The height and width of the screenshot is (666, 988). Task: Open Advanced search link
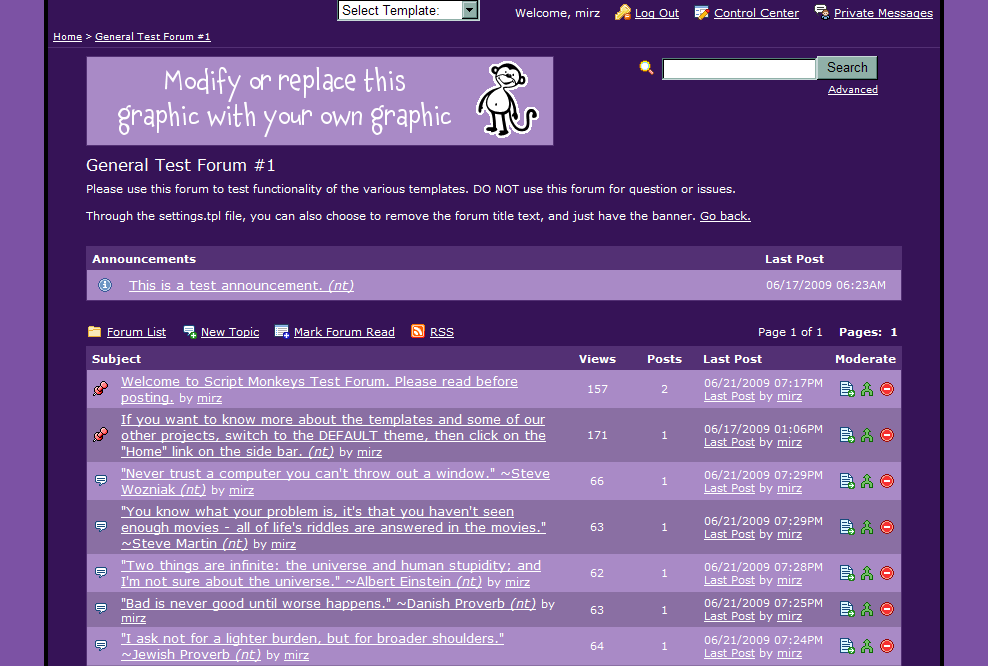(x=853, y=89)
